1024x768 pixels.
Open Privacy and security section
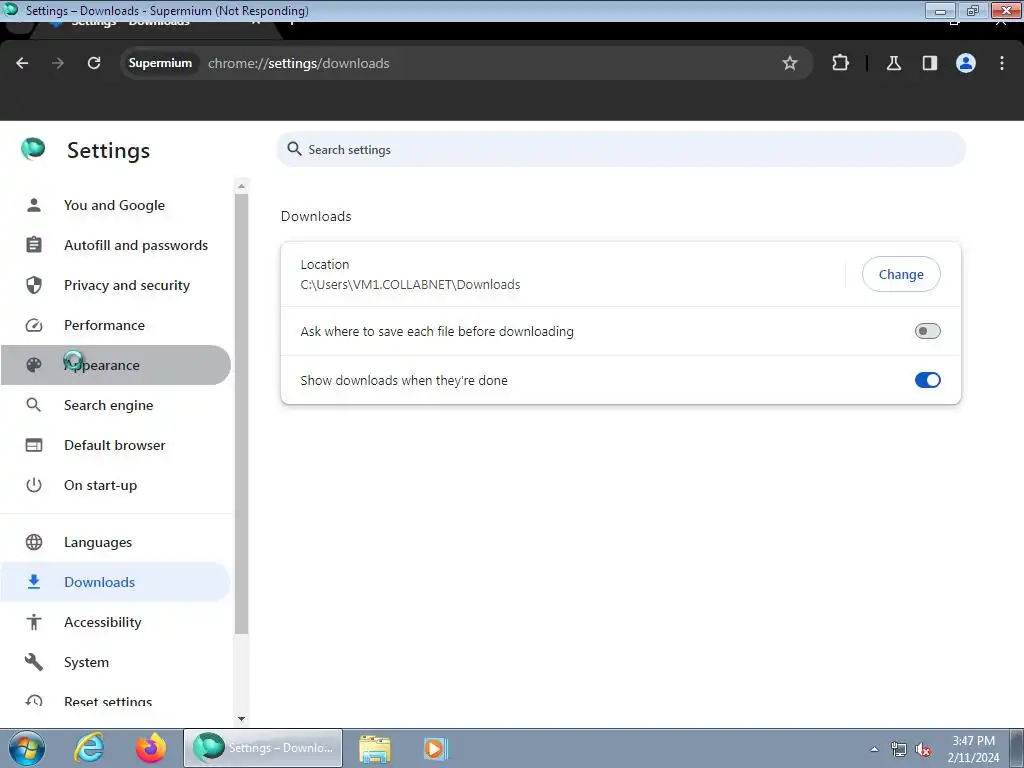[x=115, y=285]
